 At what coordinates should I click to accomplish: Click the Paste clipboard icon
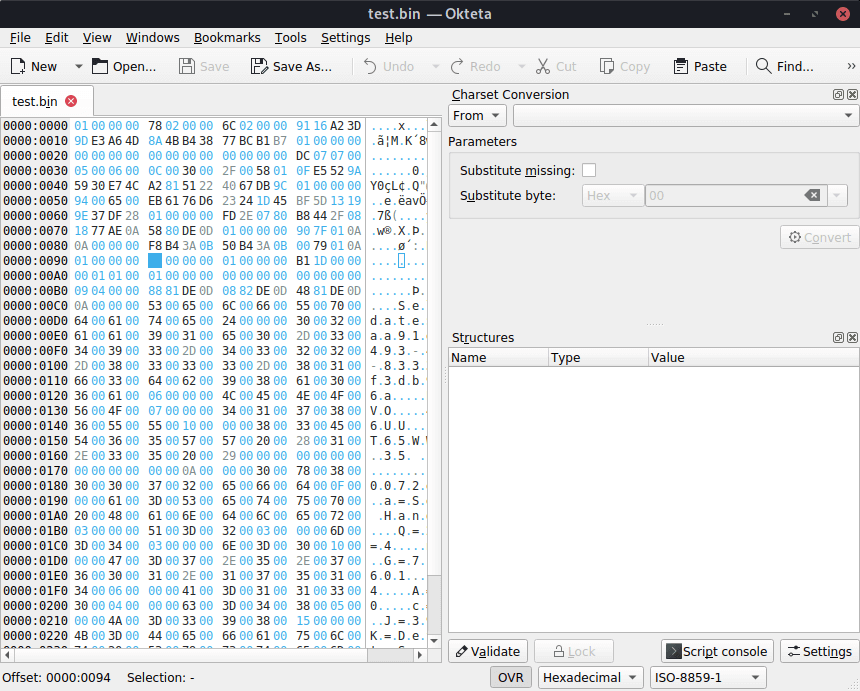click(x=681, y=66)
